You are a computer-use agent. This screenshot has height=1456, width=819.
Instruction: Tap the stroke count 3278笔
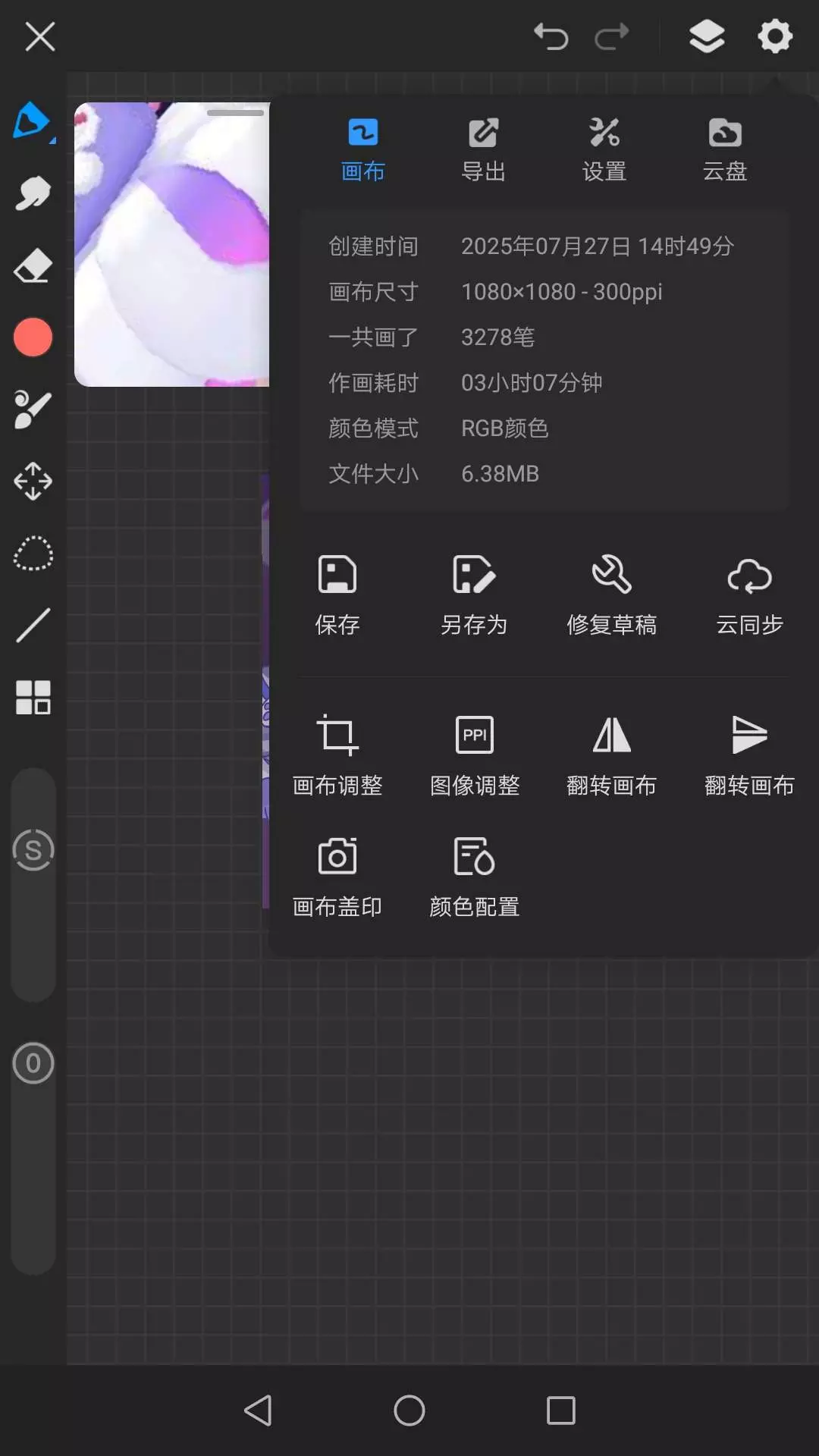[498, 337]
